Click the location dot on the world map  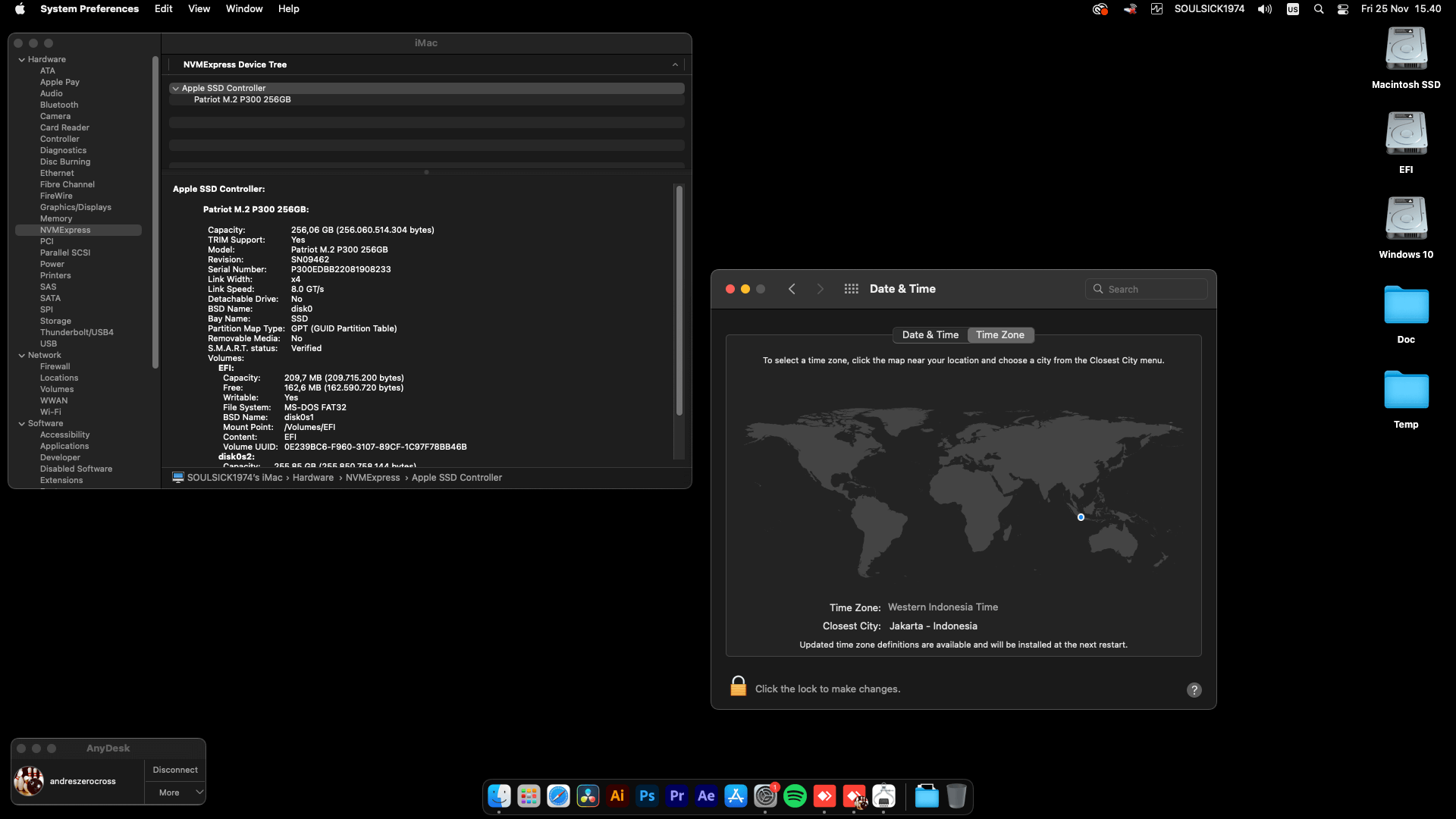tap(1081, 517)
